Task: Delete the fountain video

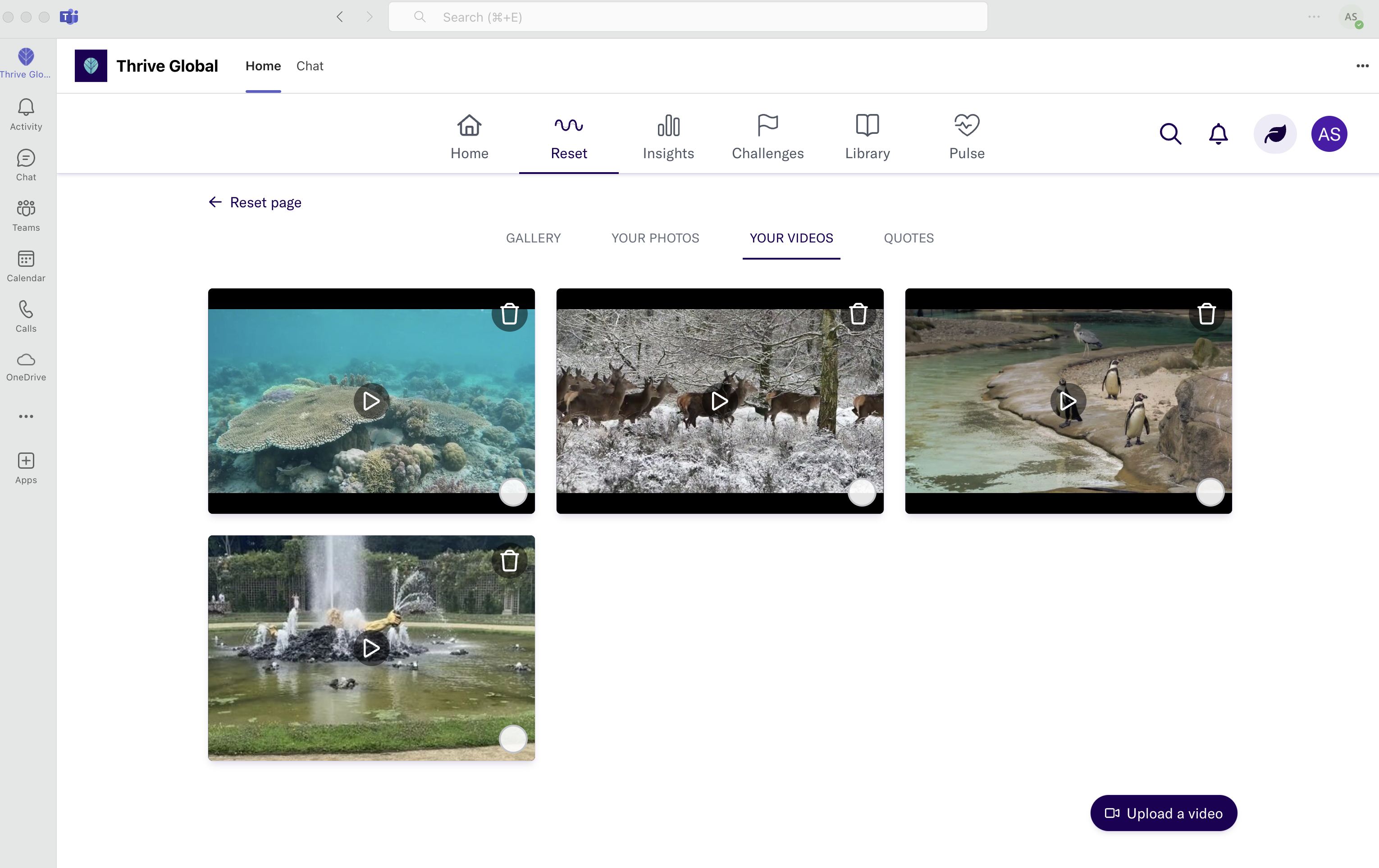Action: 509,561
